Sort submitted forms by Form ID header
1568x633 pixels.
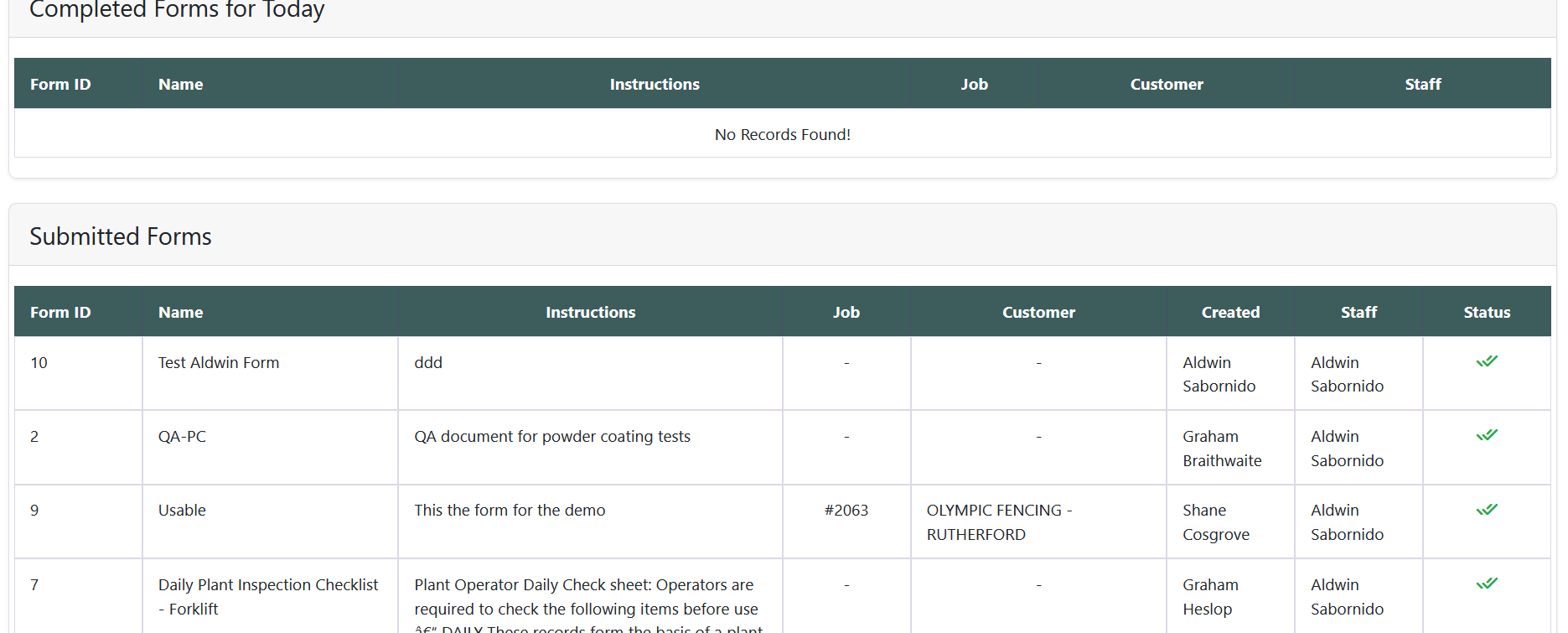[x=60, y=312]
